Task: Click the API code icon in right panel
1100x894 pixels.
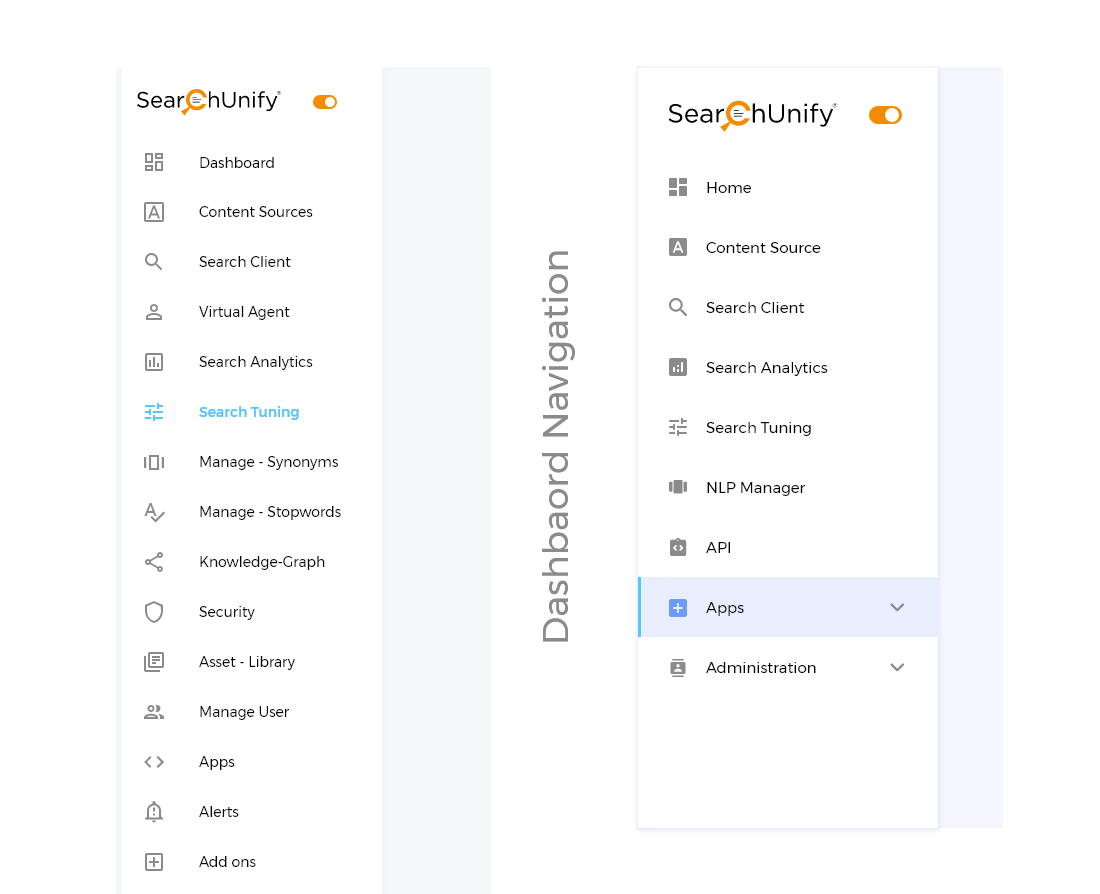Action: tap(678, 548)
